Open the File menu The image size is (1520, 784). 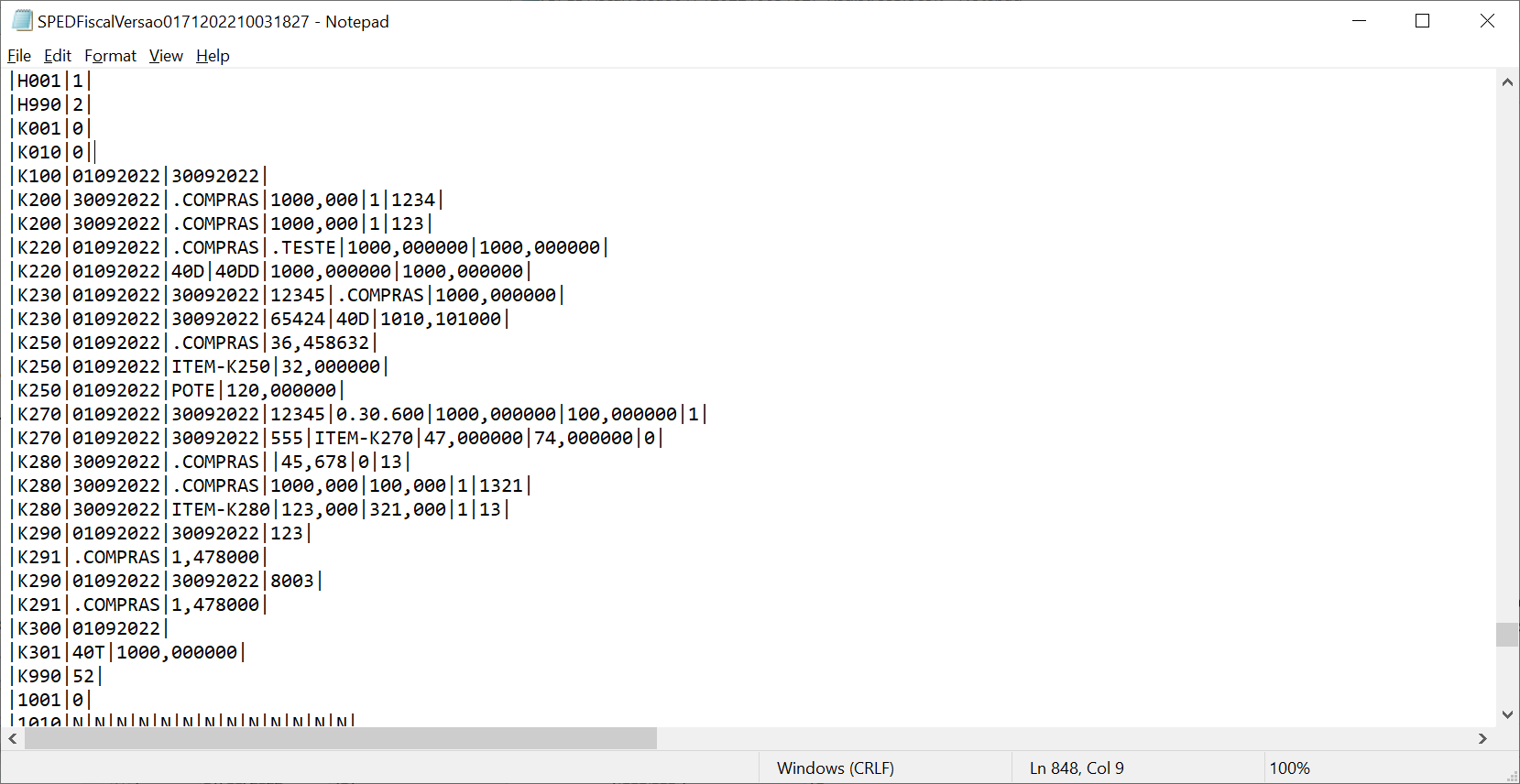pos(19,56)
